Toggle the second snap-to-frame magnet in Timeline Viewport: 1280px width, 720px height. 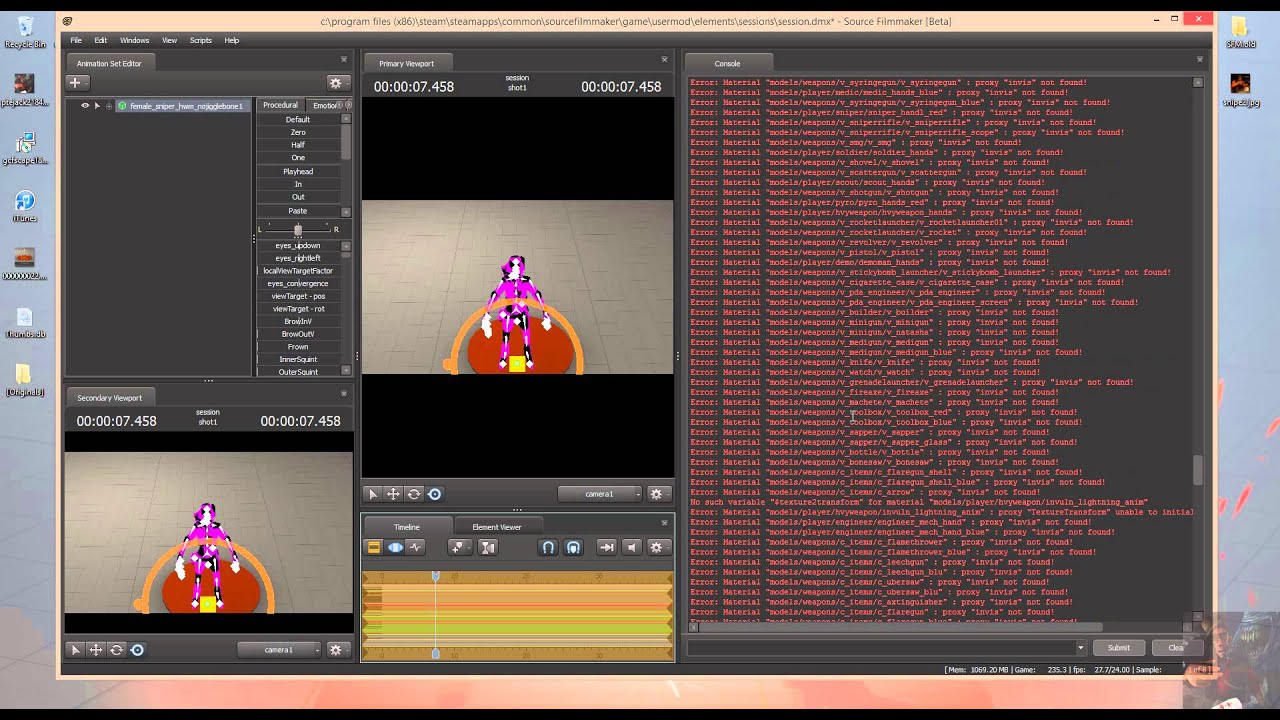573,547
